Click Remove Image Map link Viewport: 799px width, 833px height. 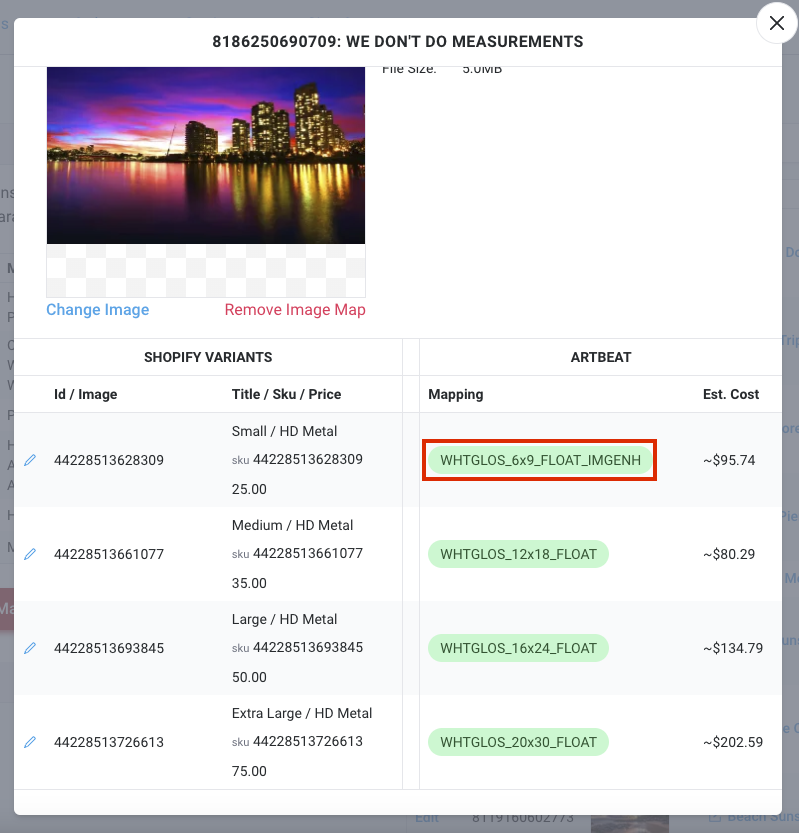point(295,310)
